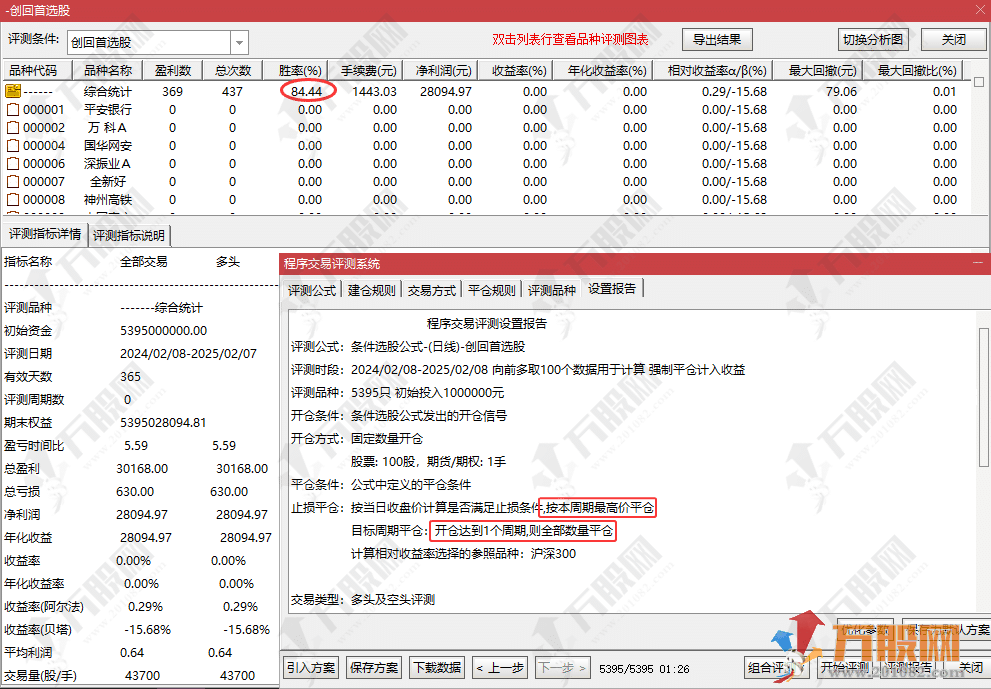Screen dimensions: 991x689
Task: Click the icon beside 000004 国华网安
Action: 13,145
